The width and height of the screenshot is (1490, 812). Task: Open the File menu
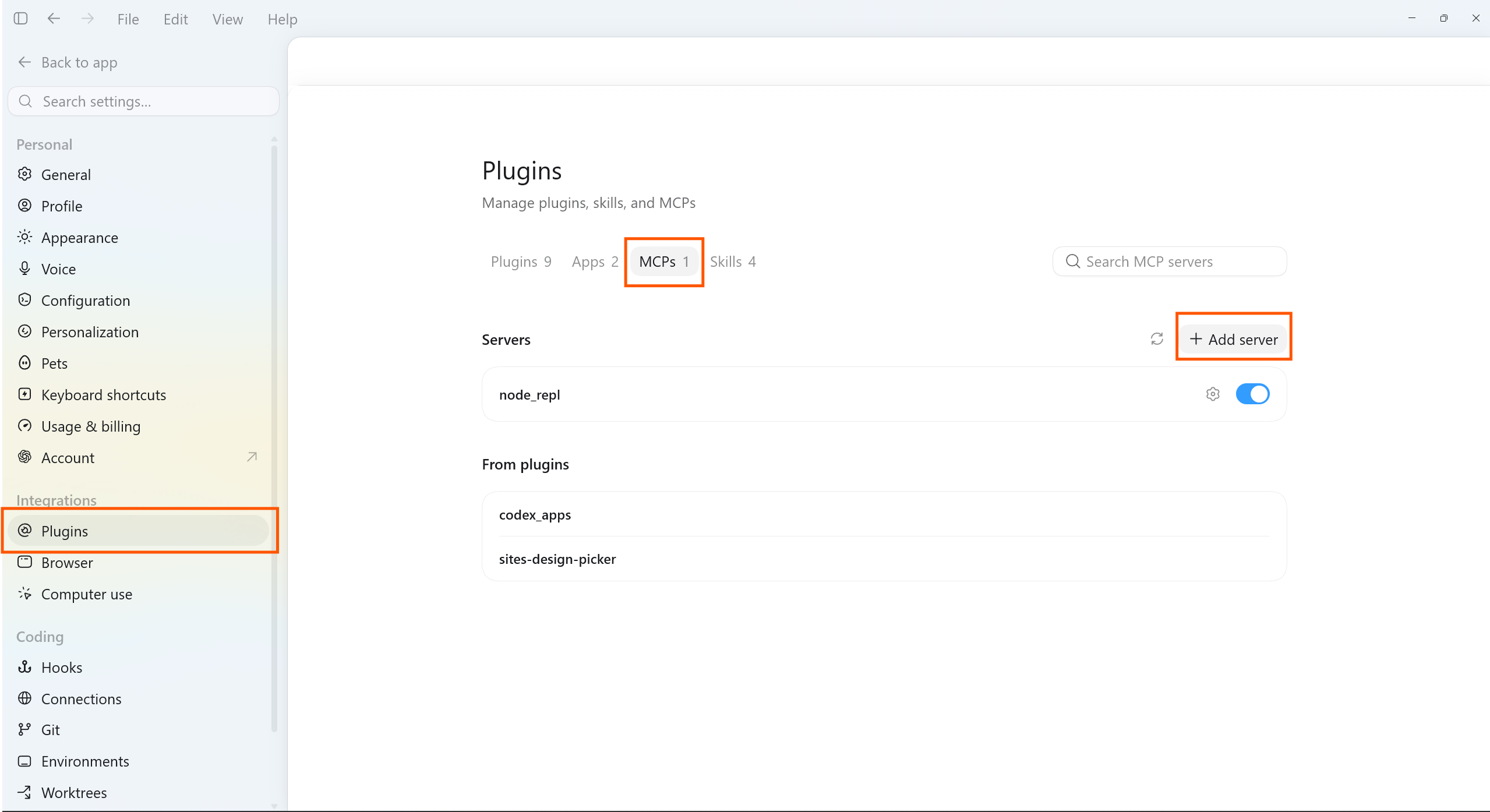[x=128, y=19]
